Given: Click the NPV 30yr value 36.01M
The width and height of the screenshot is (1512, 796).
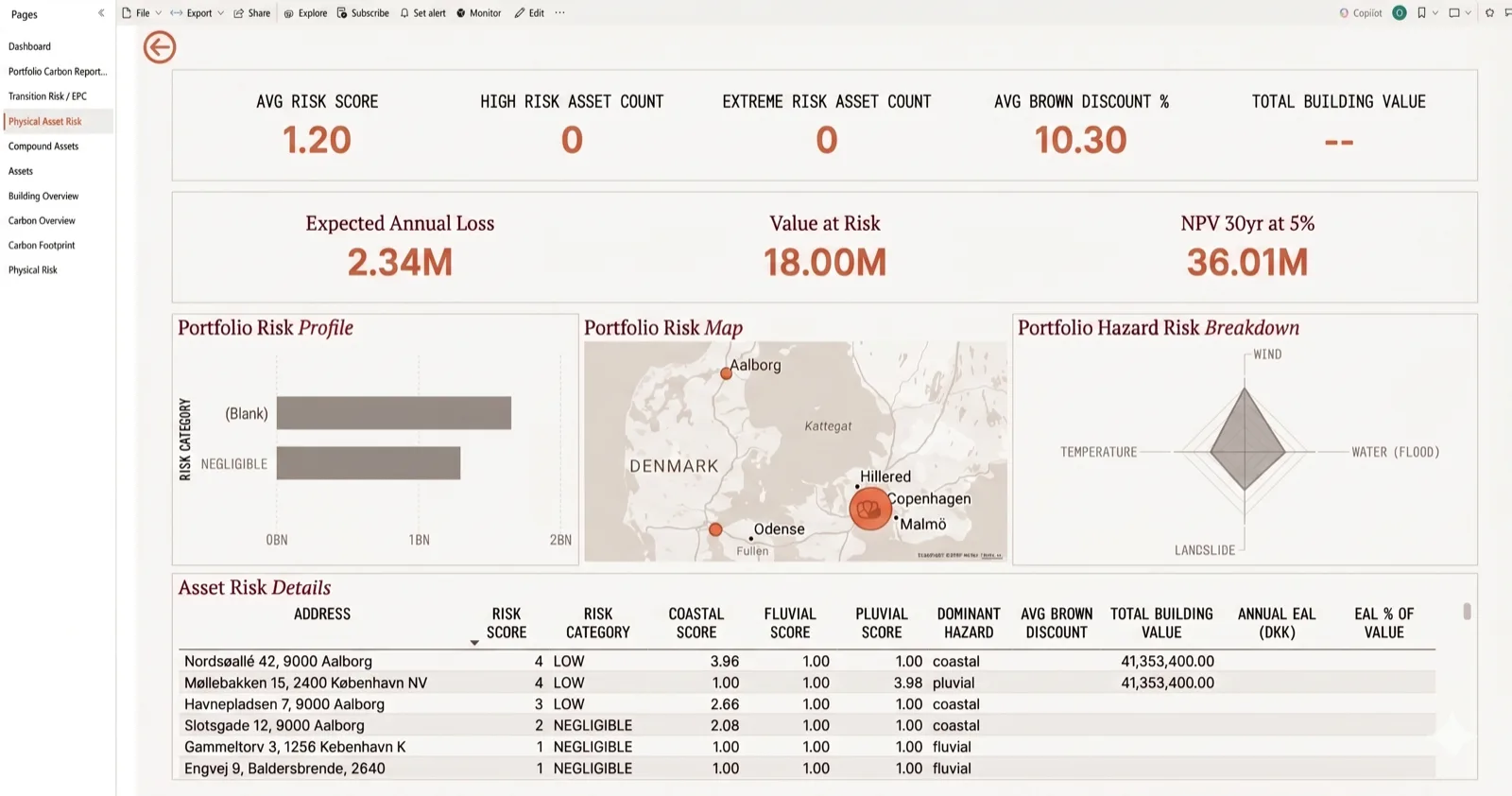Looking at the screenshot, I should (1247, 263).
